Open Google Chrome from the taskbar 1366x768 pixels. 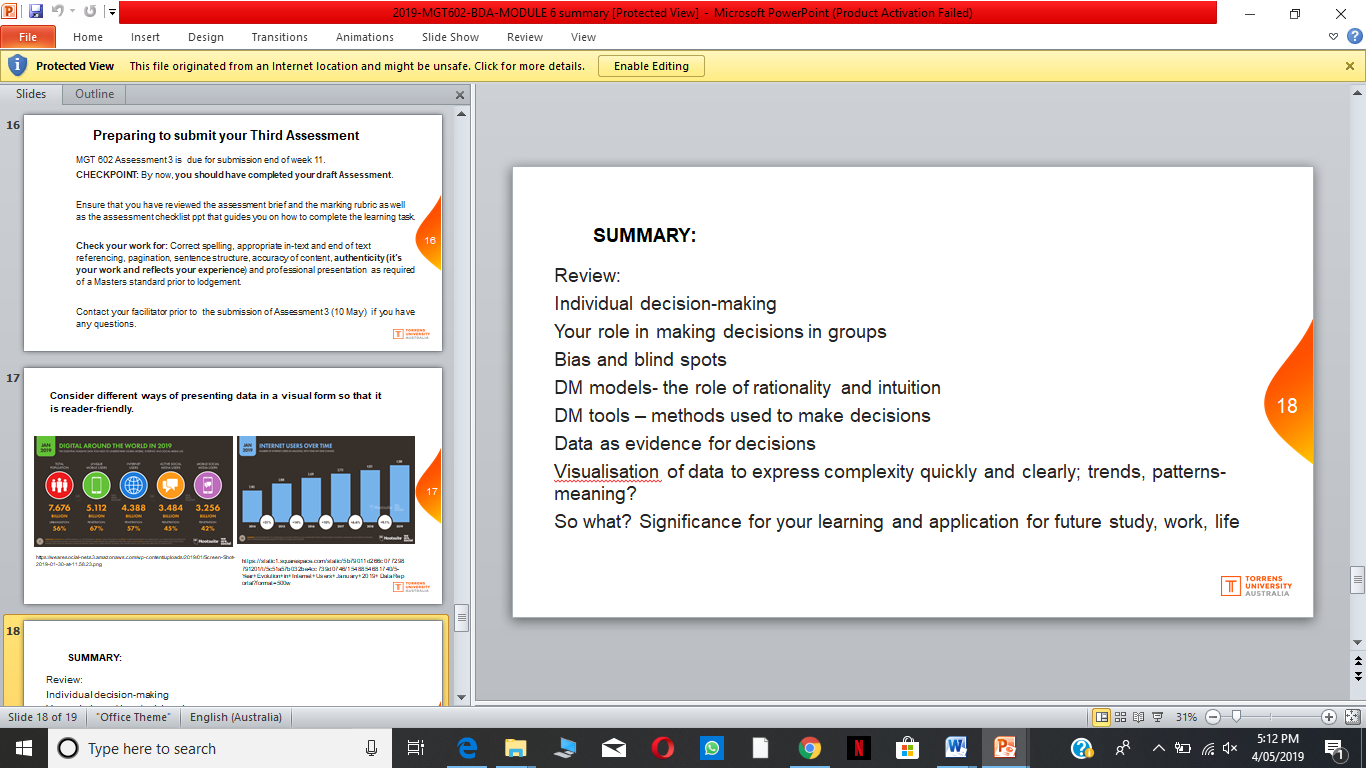(809, 748)
